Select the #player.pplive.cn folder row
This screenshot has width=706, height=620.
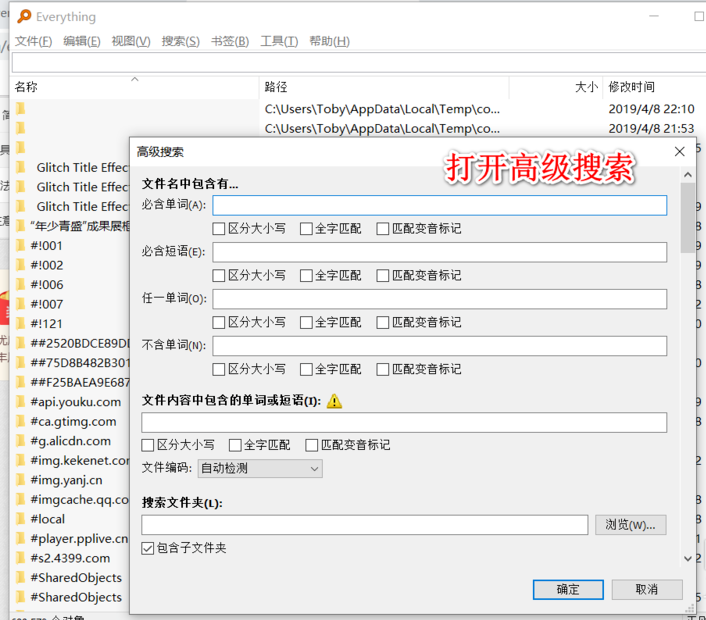[70, 539]
